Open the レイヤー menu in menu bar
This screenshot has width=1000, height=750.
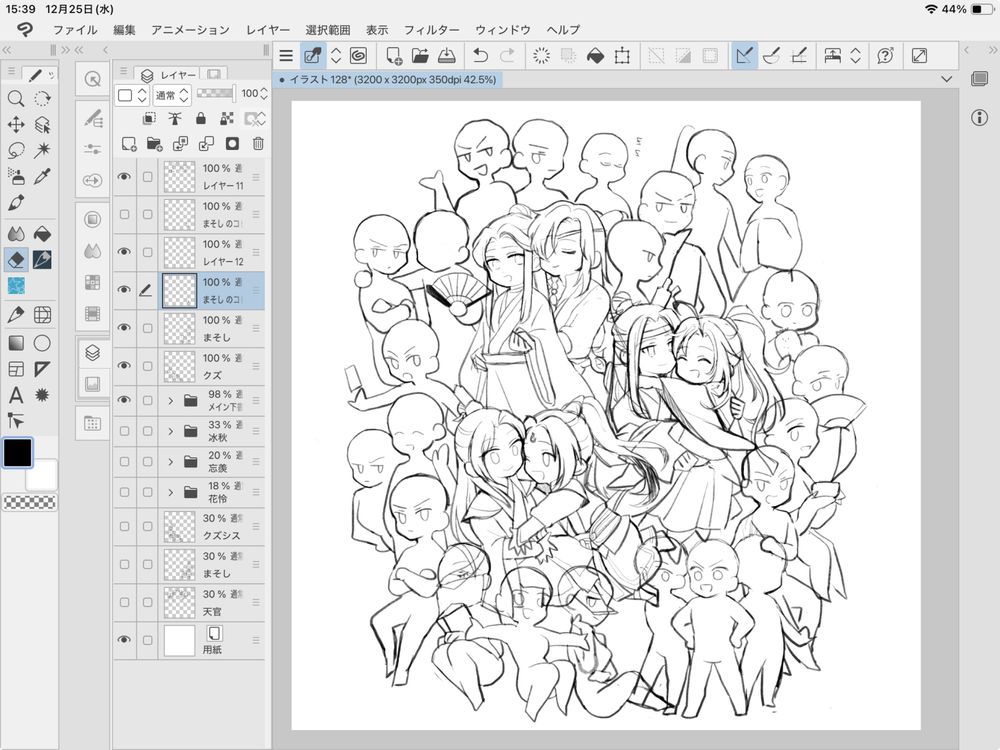pos(268,29)
